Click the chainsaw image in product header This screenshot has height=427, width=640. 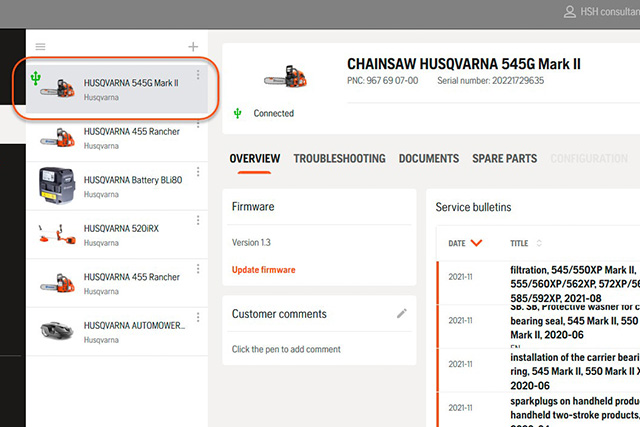(285, 76)
